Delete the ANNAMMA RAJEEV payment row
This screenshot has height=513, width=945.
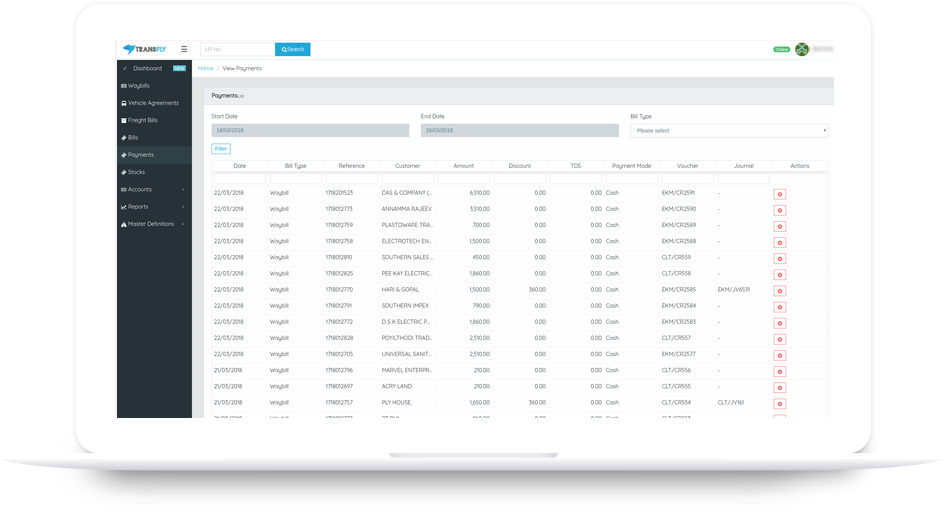coord(780,209)
